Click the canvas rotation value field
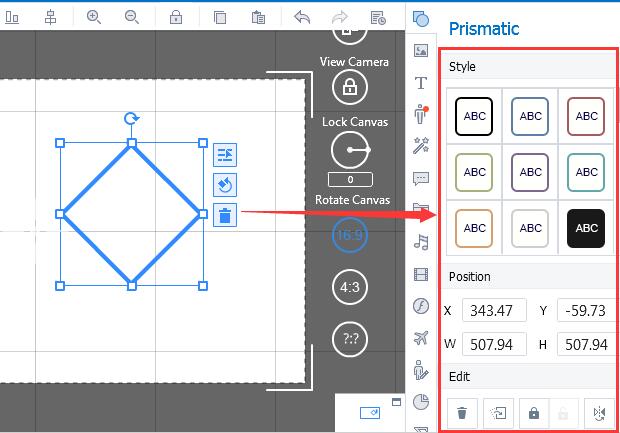This screenshot has height=433, width=620. (x=350, y=180)
